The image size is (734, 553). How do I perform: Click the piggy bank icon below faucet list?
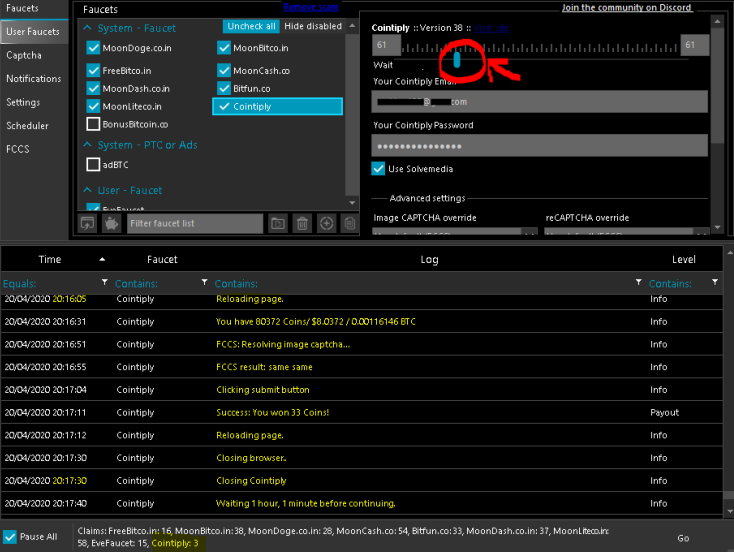pos(111,223)
